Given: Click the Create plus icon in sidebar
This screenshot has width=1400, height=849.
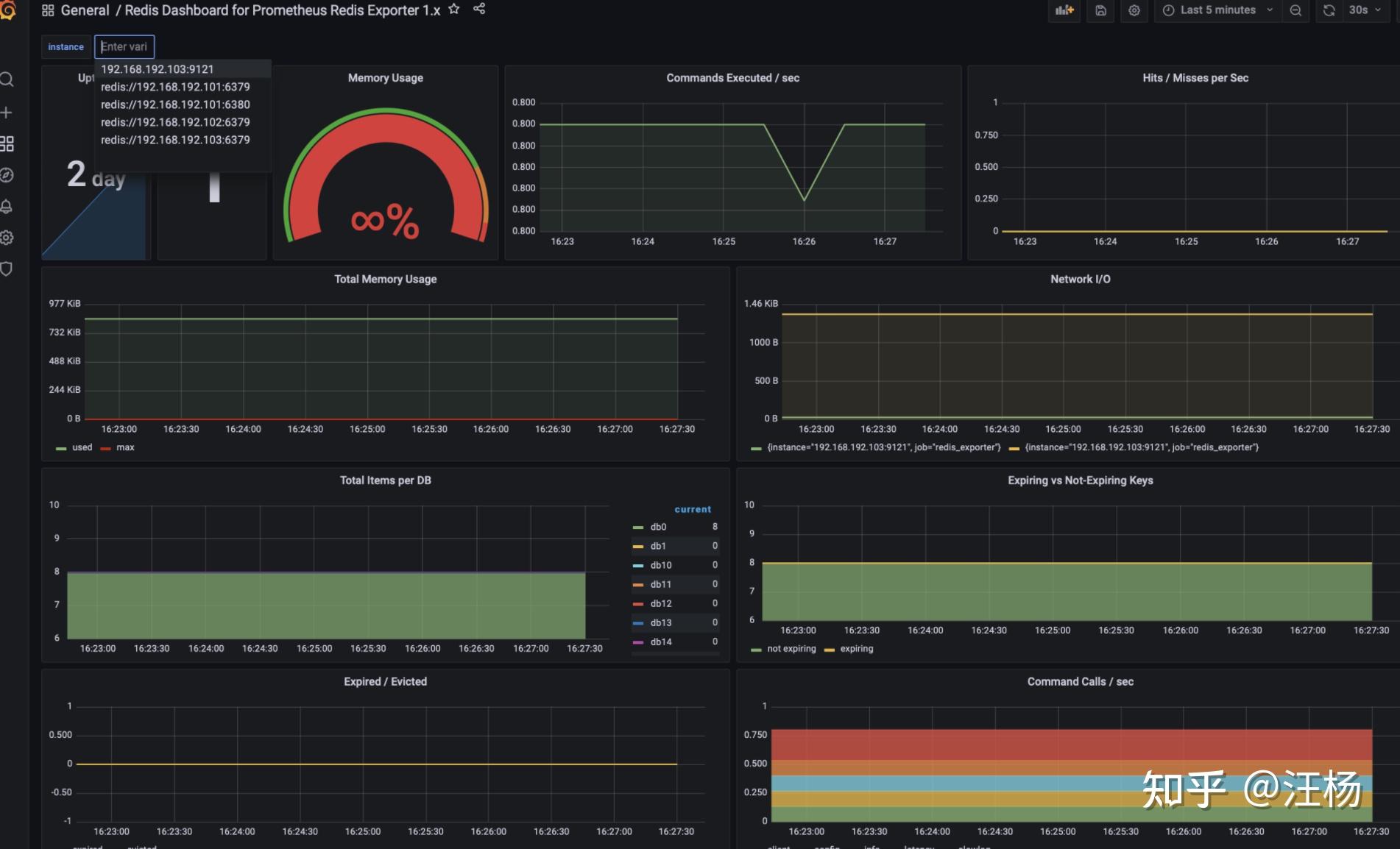Looking at the screenshot, I should [x=7, y=113].
